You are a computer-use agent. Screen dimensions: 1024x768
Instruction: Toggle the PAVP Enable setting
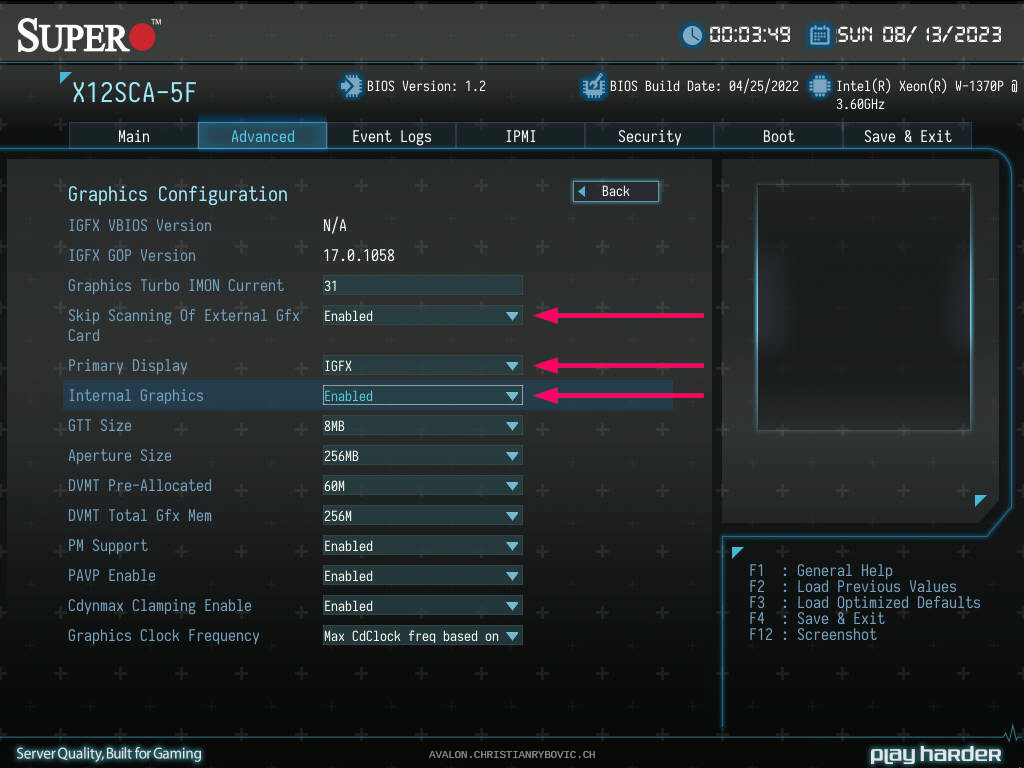tap(422, 576)
